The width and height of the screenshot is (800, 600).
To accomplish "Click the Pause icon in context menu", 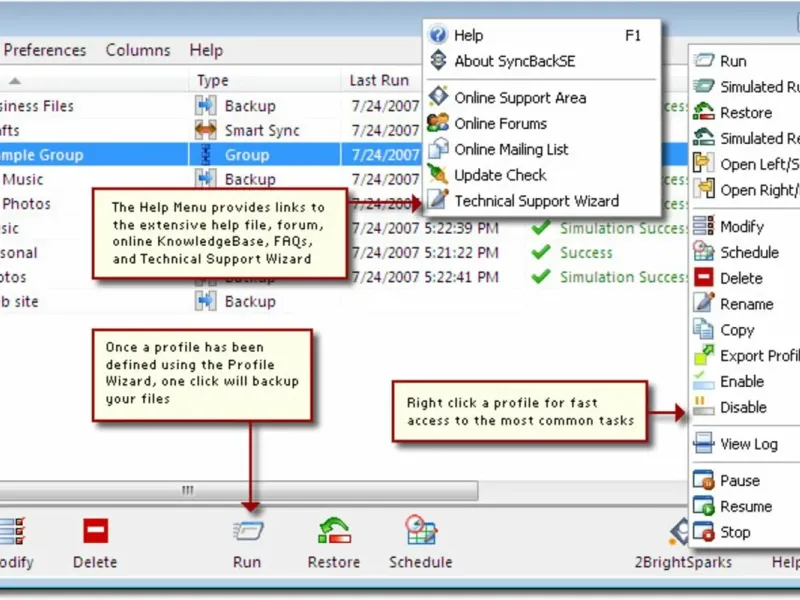I will point(704,480).
